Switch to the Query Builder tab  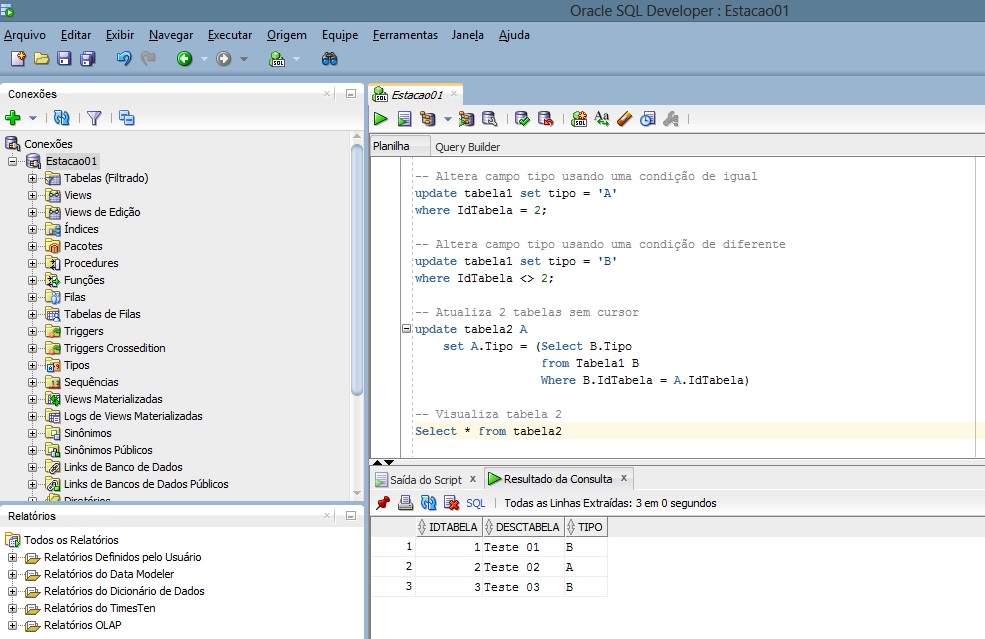pos(467,147)
